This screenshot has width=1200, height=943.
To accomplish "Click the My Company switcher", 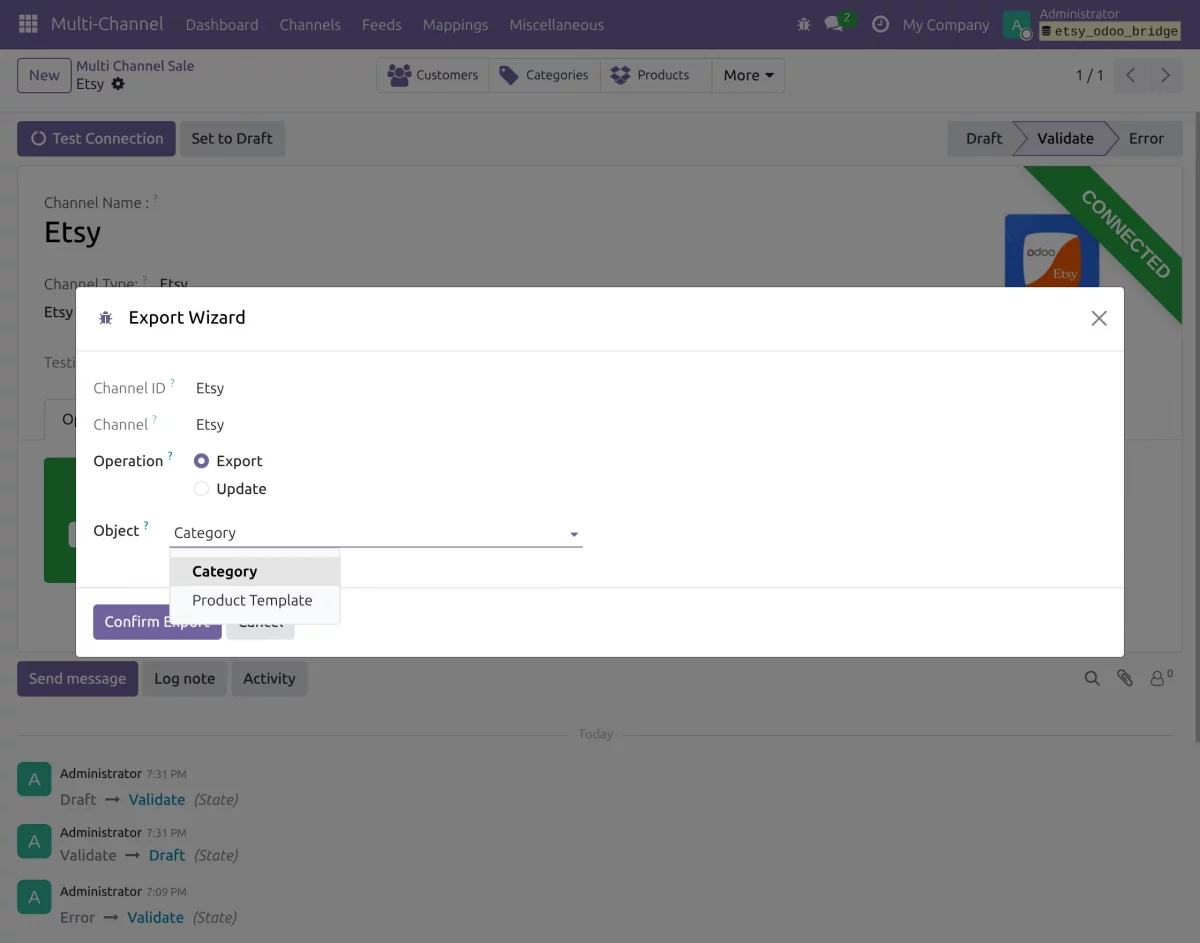I will 946,24.
